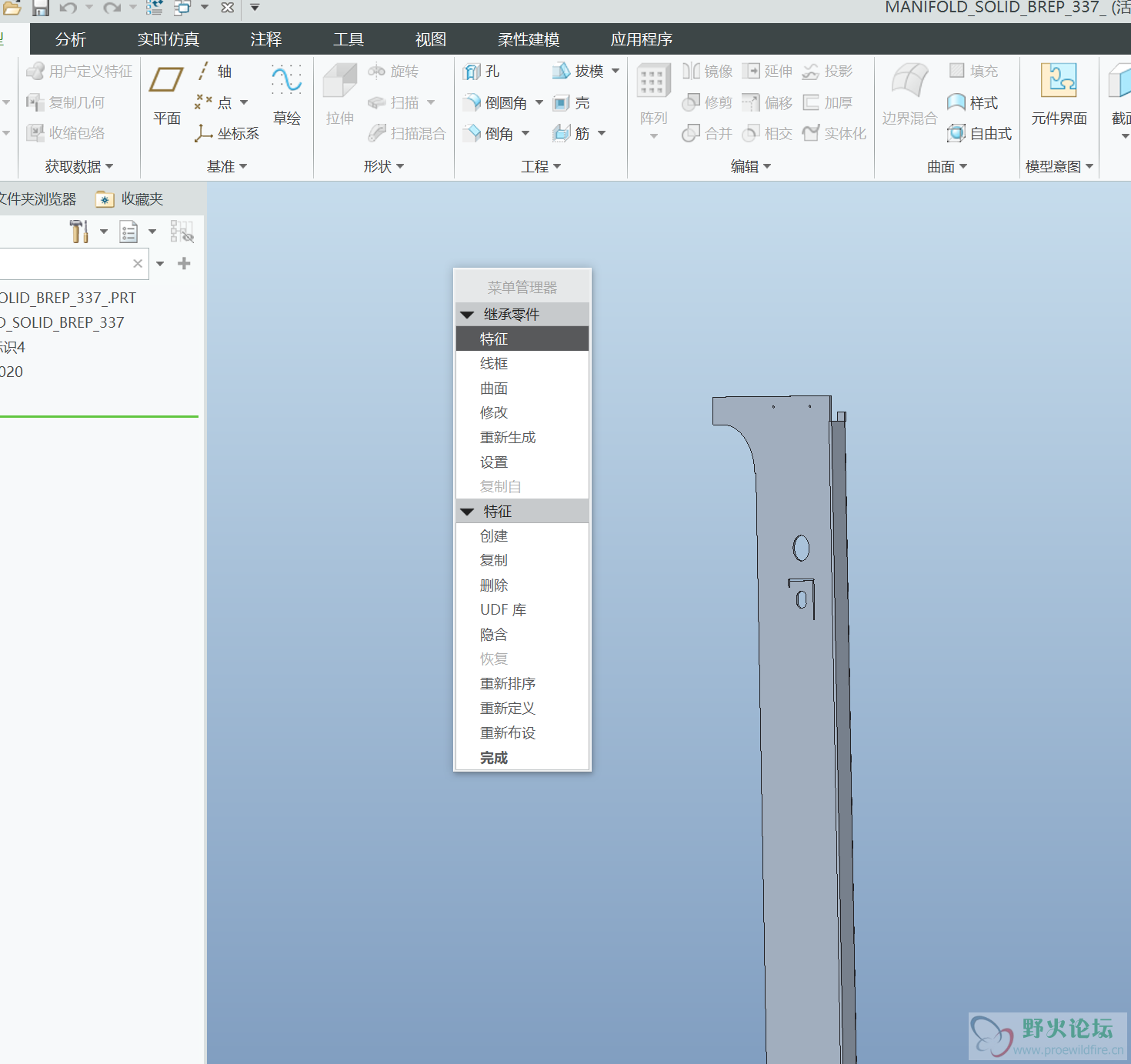Screen dimensions: 1131x1064
Task: Open the 工程 group dropdown
Action: [x=541, y=167]
